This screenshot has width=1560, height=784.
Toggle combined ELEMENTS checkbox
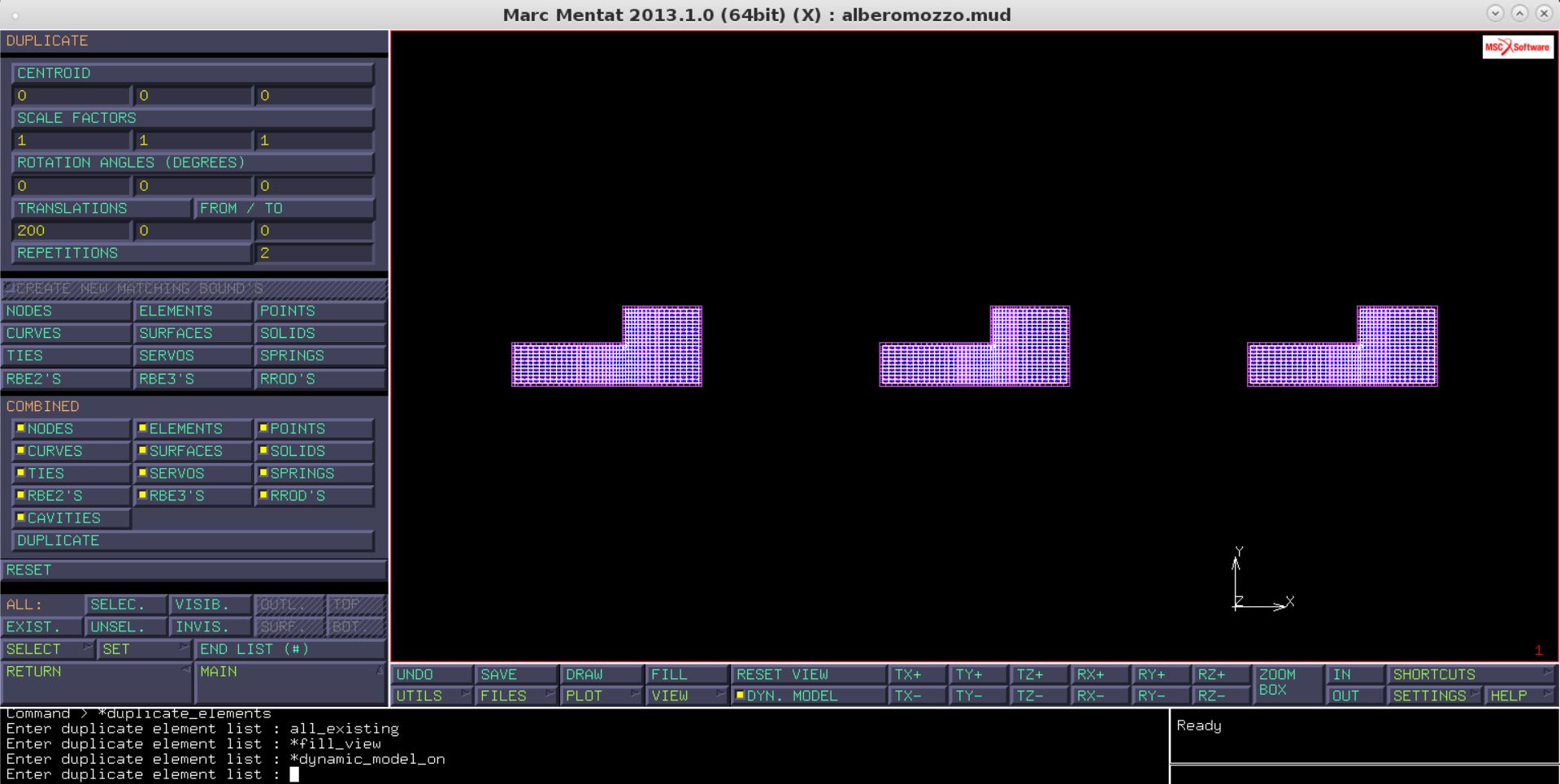pos(192,429)
